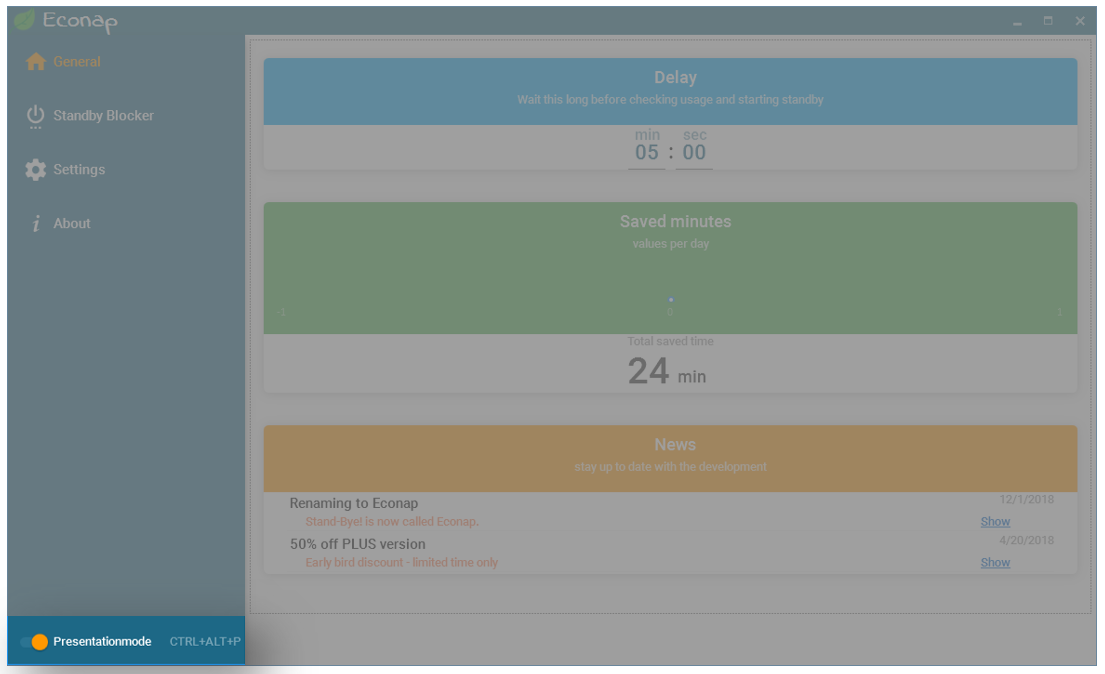
Task: Close the Econap window
Action: [1080, 21]
